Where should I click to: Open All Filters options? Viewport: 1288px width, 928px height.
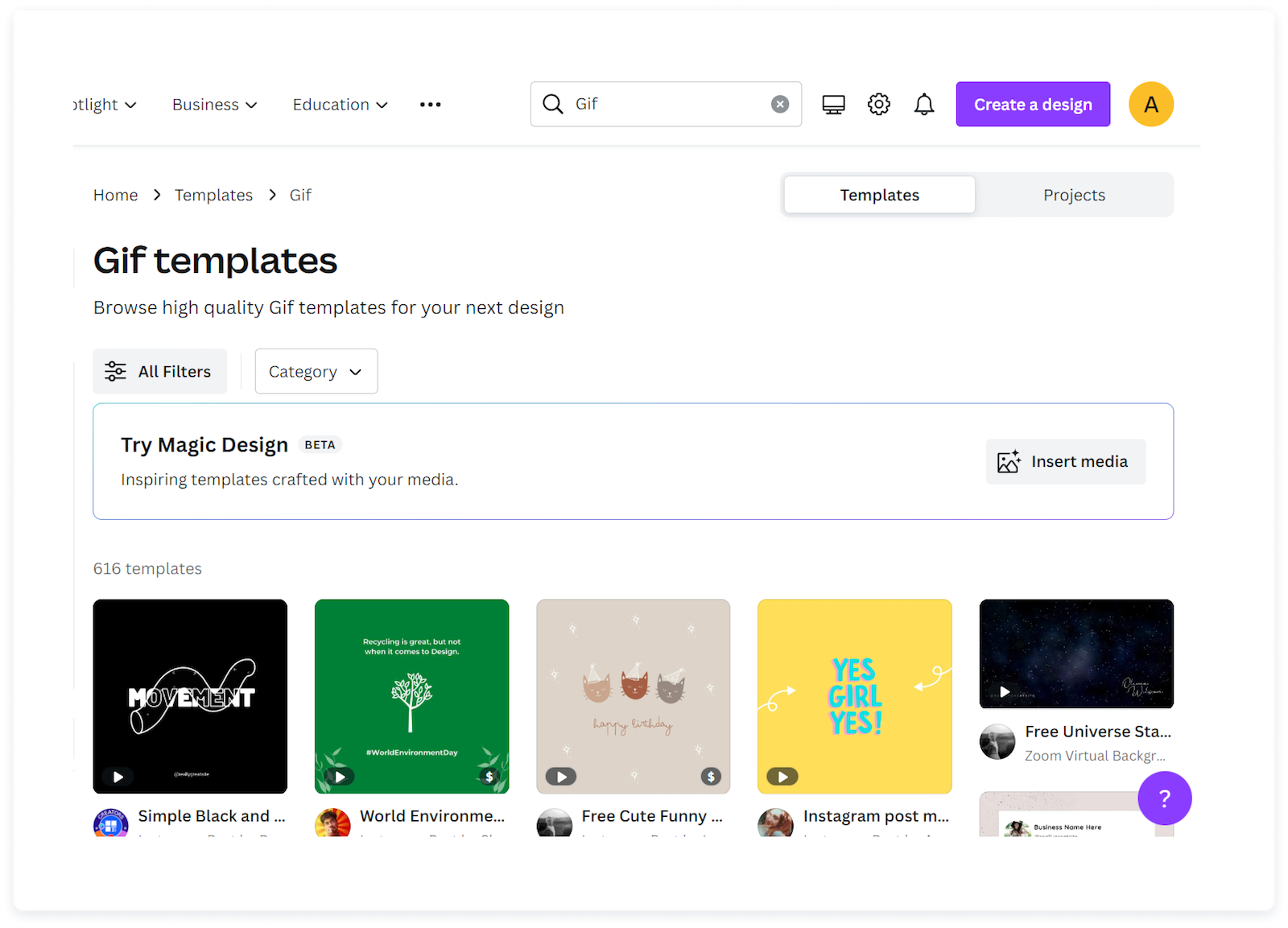pos(159,371)
